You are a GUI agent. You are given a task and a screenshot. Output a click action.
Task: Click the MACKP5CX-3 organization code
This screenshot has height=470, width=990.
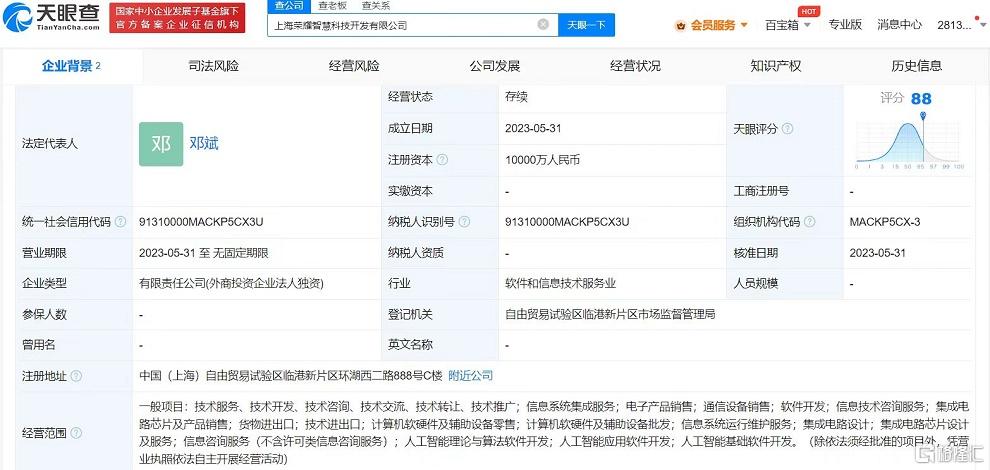(x=885, y=222)
